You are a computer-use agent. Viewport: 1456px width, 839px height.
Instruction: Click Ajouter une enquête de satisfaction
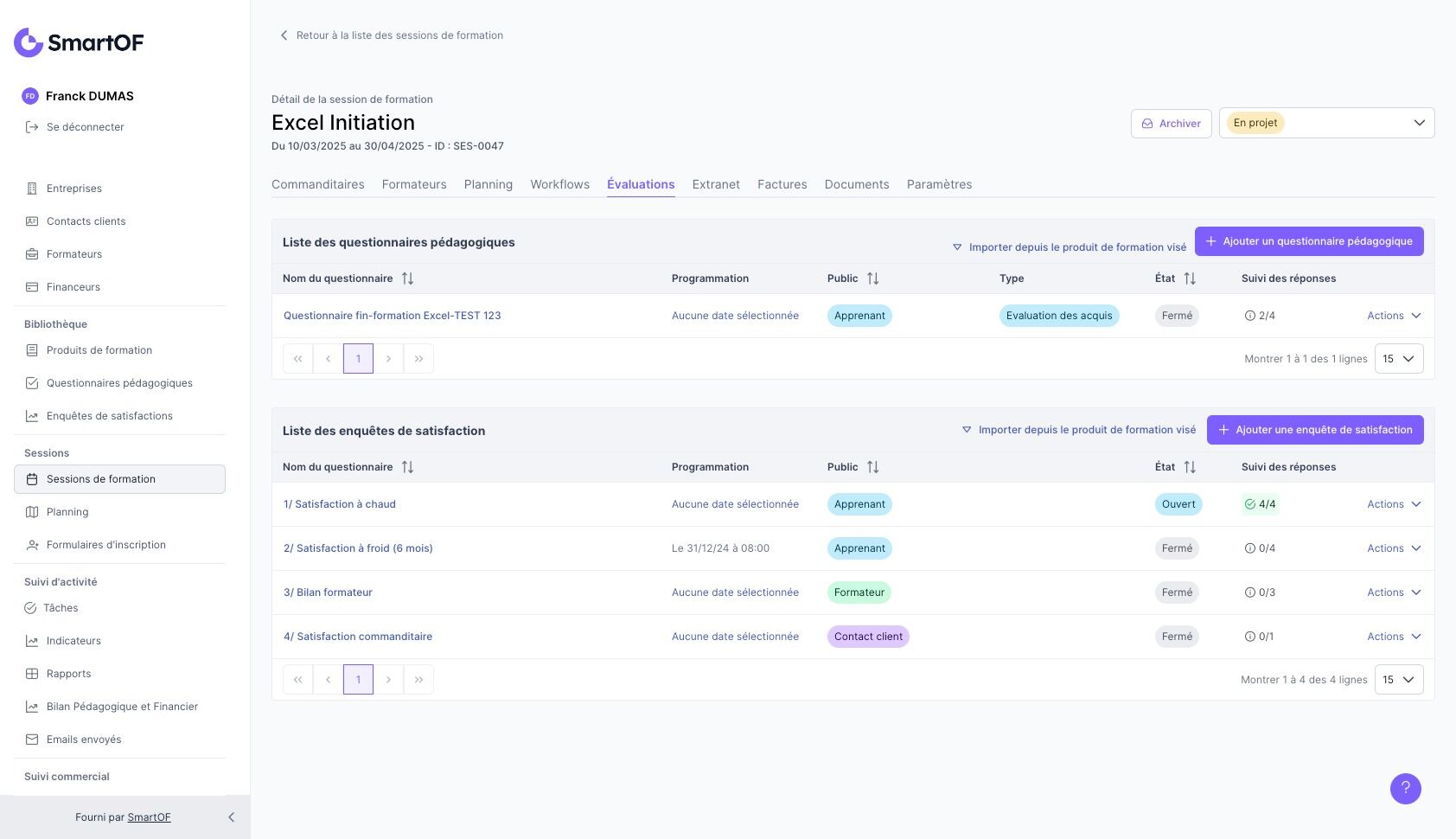1315,430
